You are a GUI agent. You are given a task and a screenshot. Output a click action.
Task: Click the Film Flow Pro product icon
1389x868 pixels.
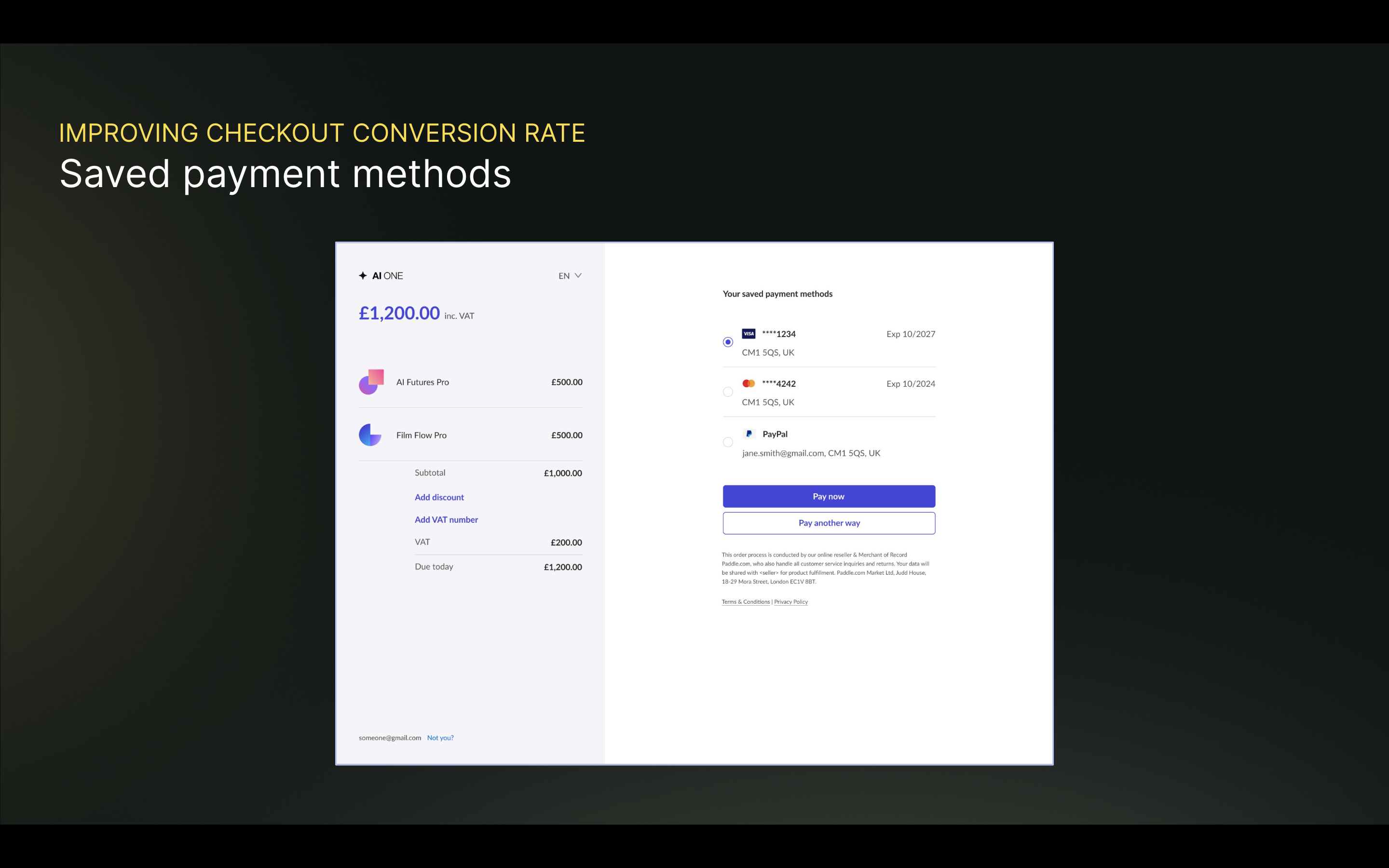click(370, 435)
